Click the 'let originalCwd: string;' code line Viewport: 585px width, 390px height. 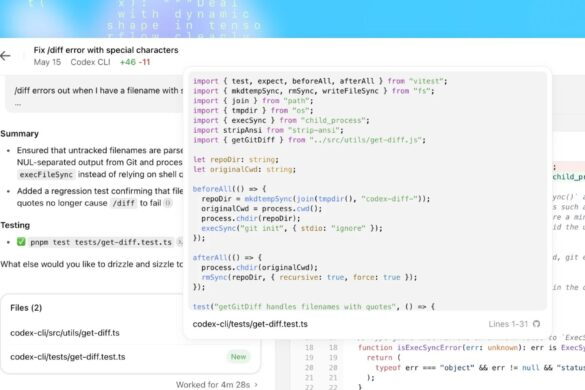tap(244, 169)
